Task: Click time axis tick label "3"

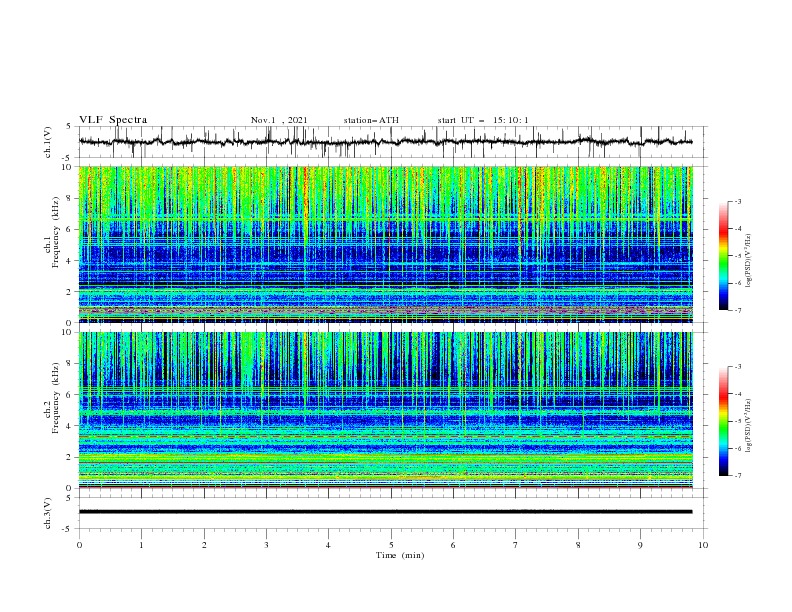Action: (266, 545)
